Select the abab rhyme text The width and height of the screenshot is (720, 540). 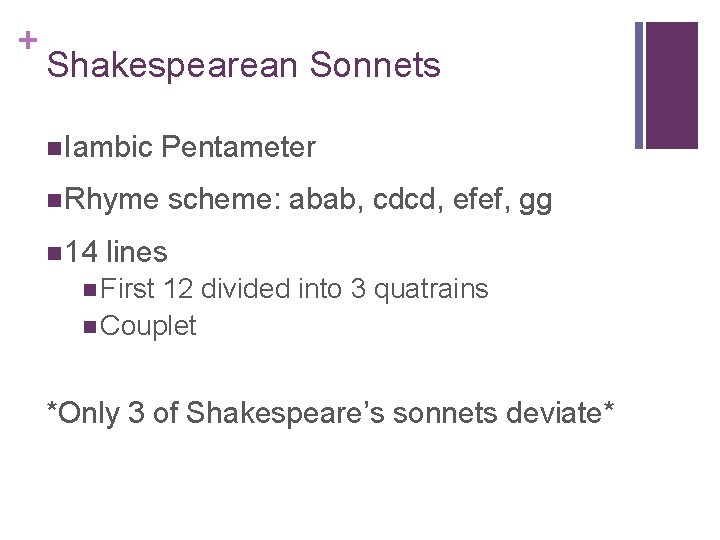click(326, 200)
